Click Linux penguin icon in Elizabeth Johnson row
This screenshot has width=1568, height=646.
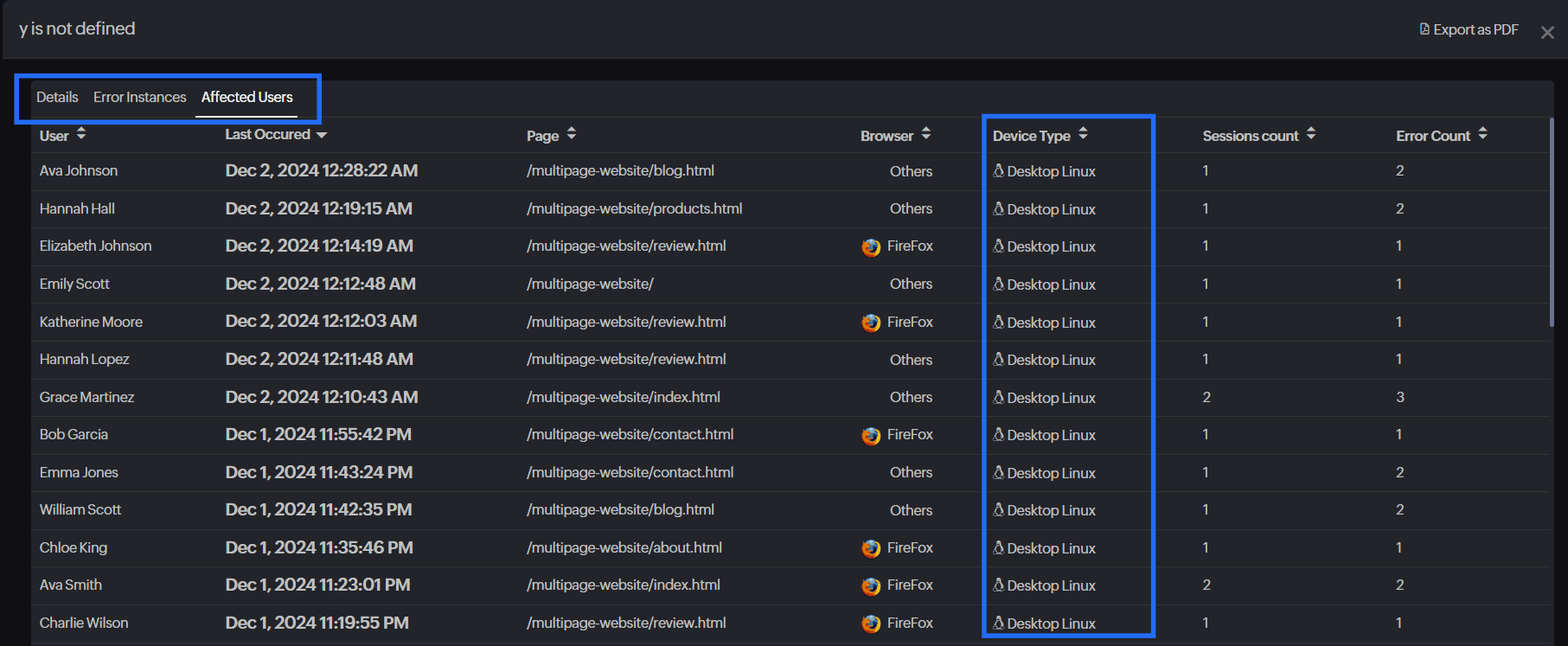point(998,246)
